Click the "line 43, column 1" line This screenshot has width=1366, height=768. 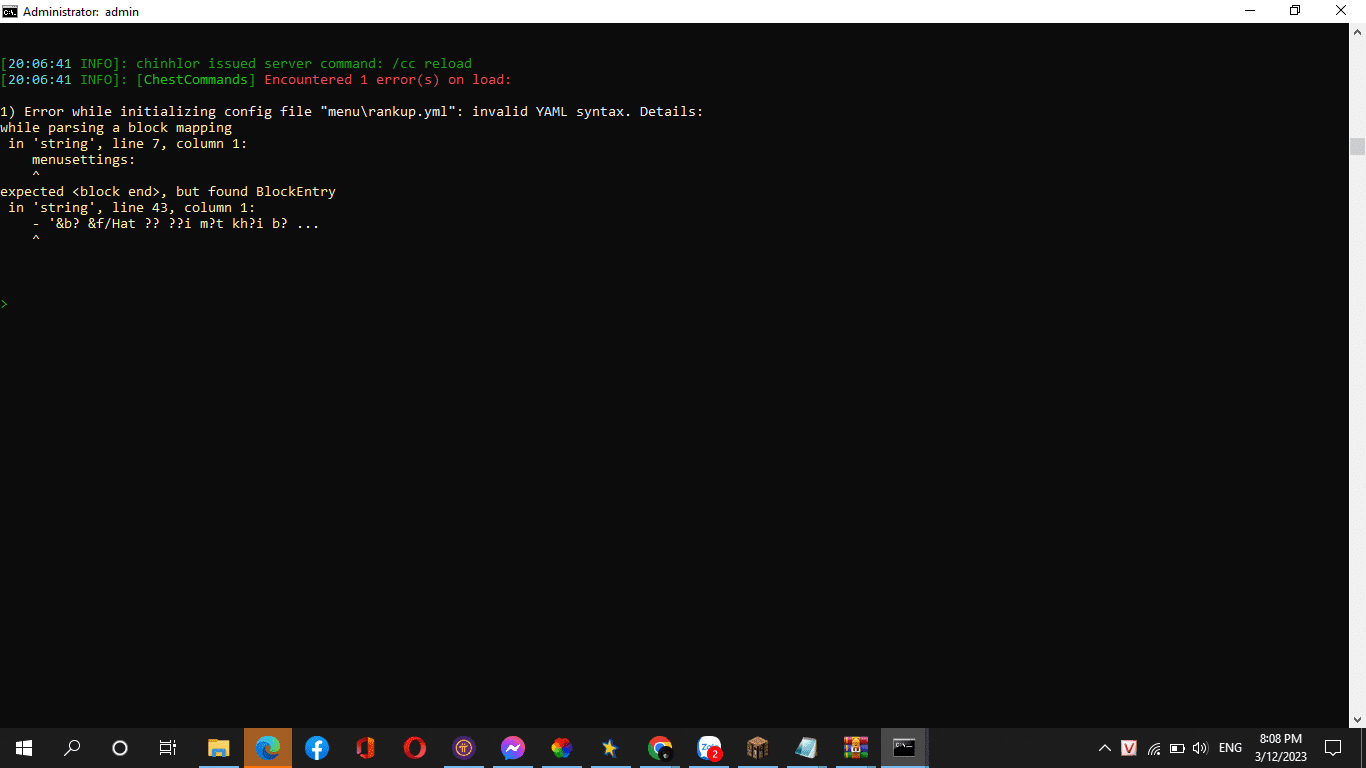click(132, 208)
